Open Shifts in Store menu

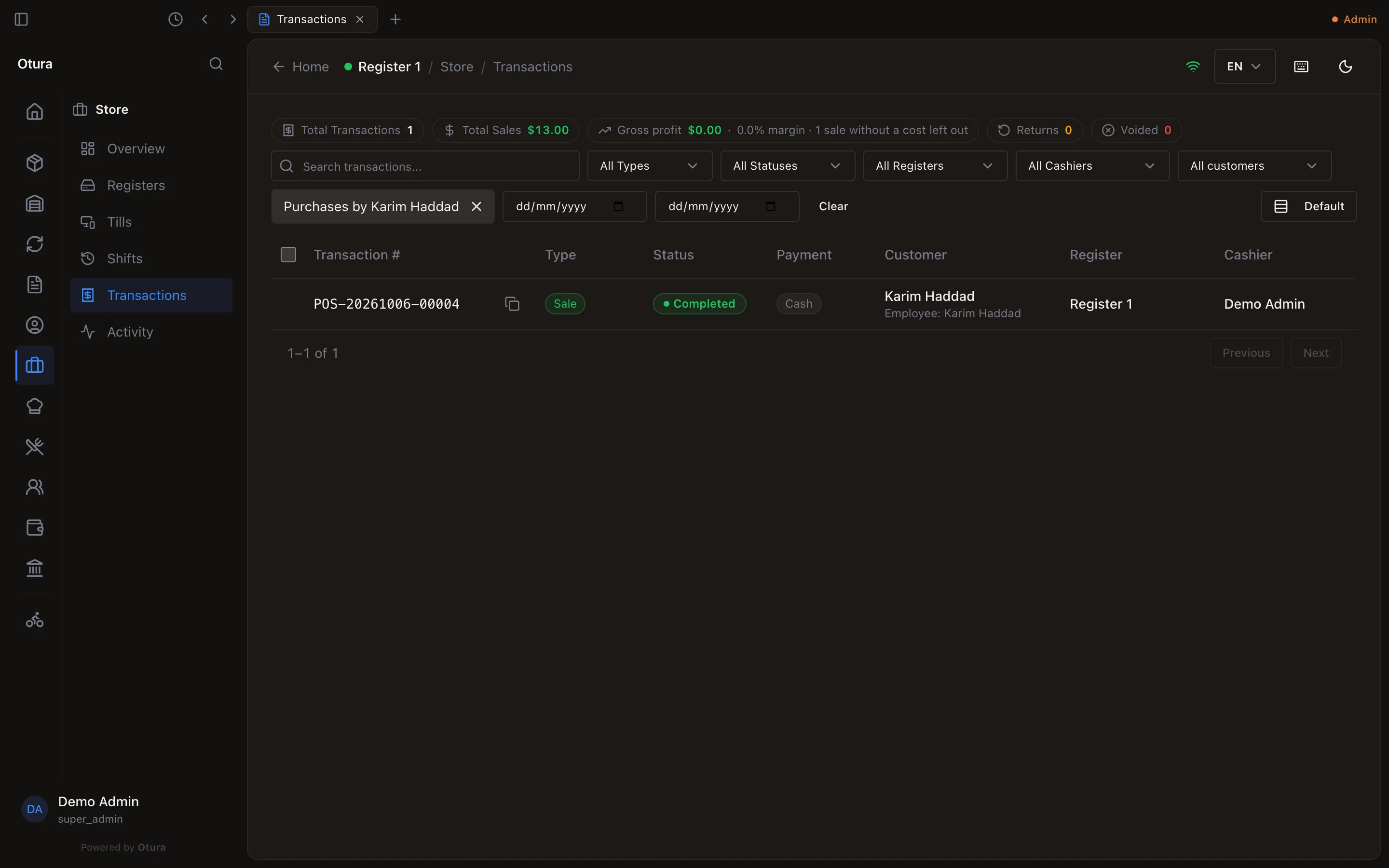tap(151, 259)
